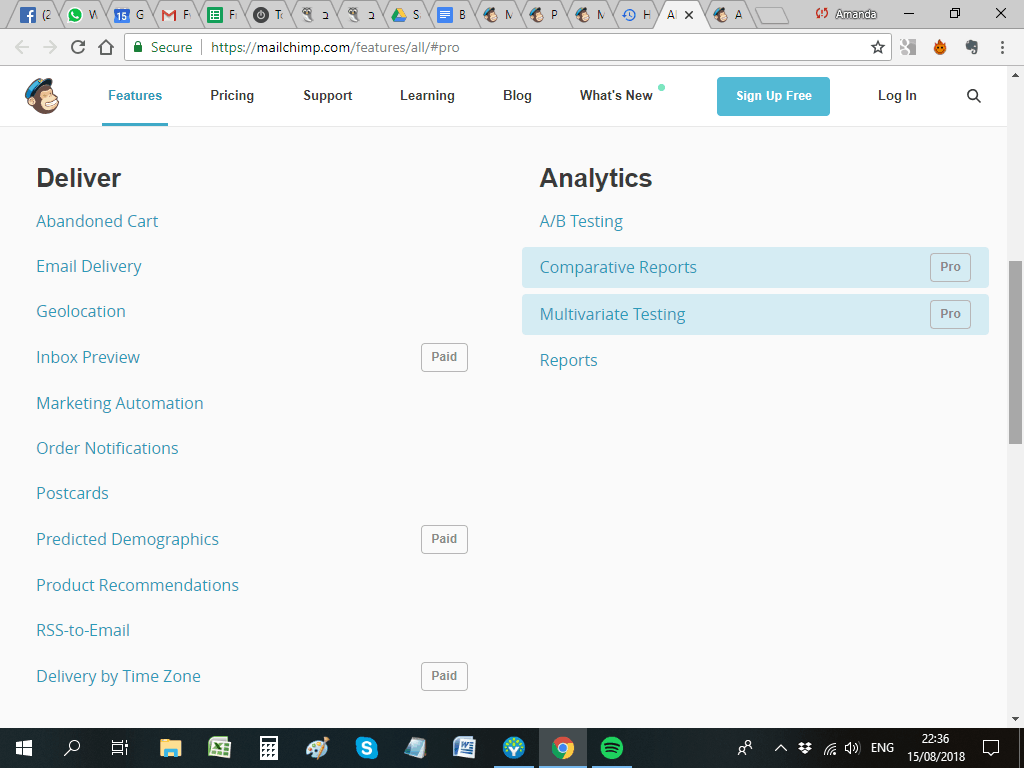Switch to the Google Calendar tab
The width and height of the screenshot is (1024, 768).
click(x=129, y=14)
